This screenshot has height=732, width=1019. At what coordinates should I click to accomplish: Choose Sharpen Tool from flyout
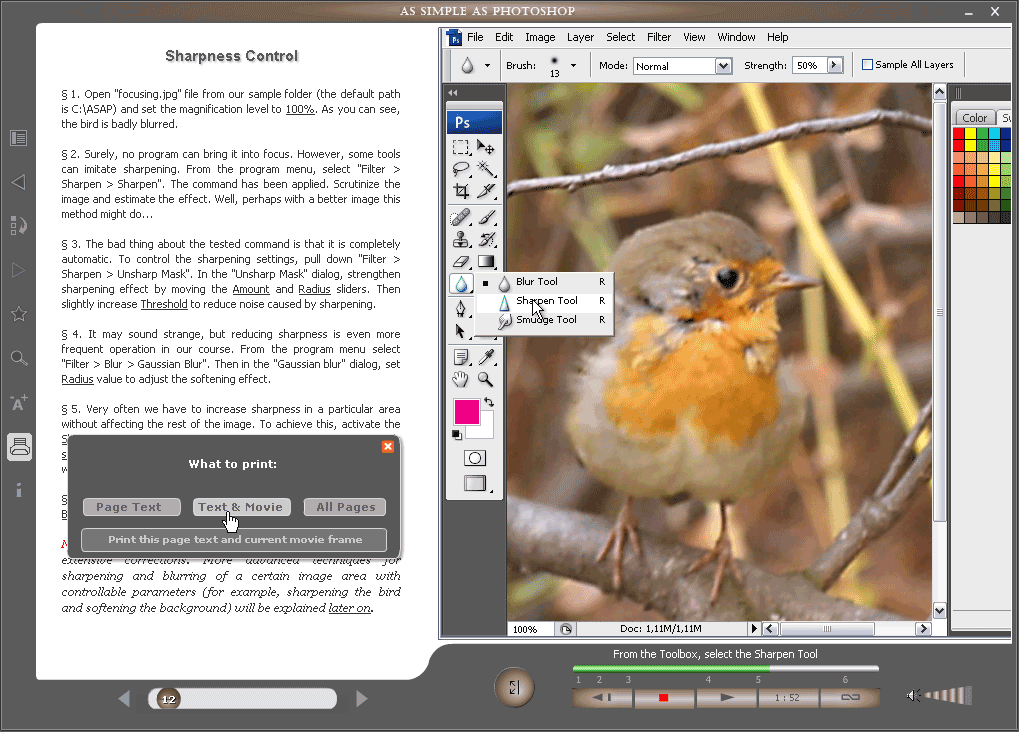tap(545, 300)
